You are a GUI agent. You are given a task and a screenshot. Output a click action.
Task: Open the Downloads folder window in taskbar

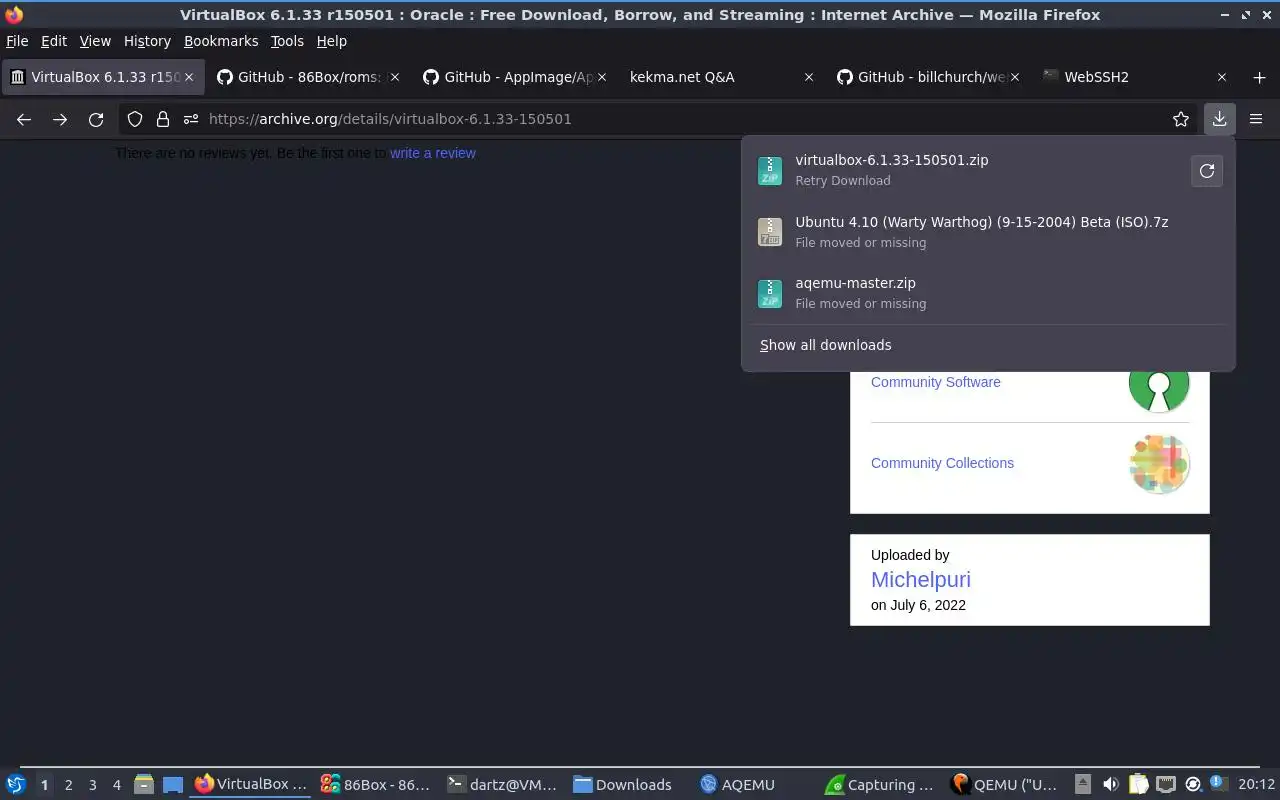(628, 785)
